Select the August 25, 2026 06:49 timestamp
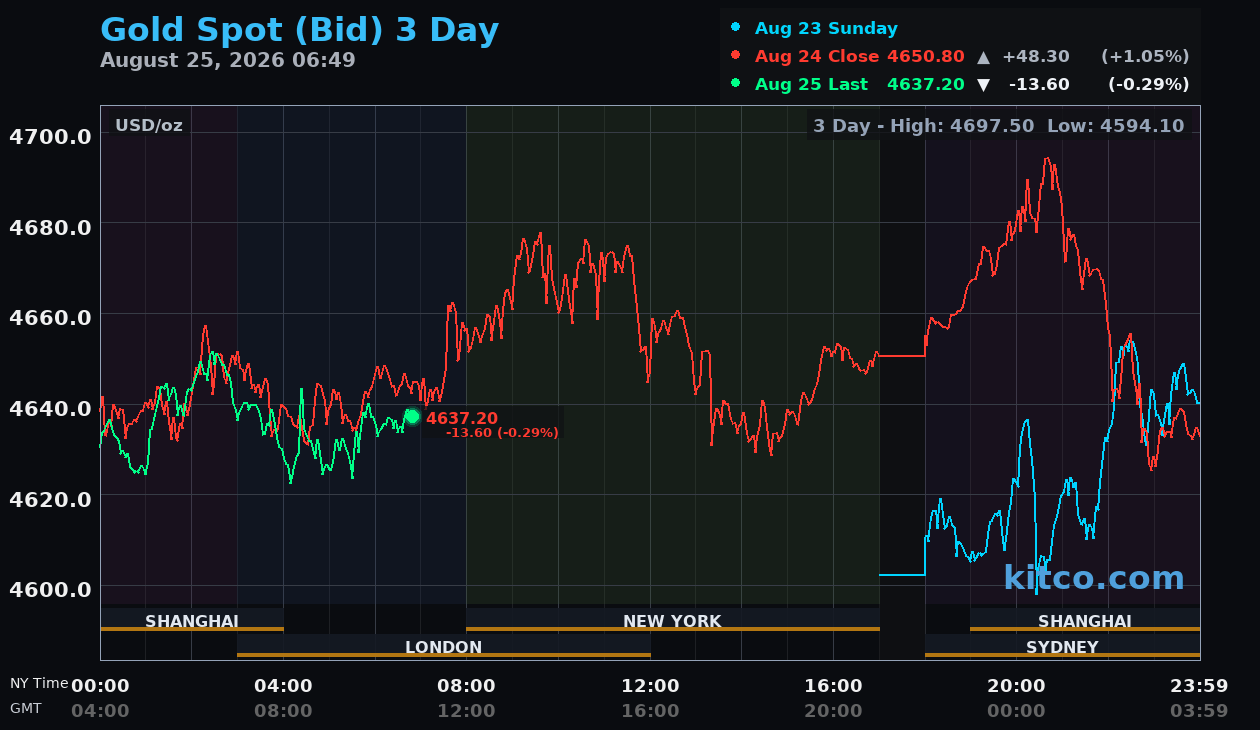Viewport: 1260px width, 730px height. pyautogui.click(x=228, y=60)
